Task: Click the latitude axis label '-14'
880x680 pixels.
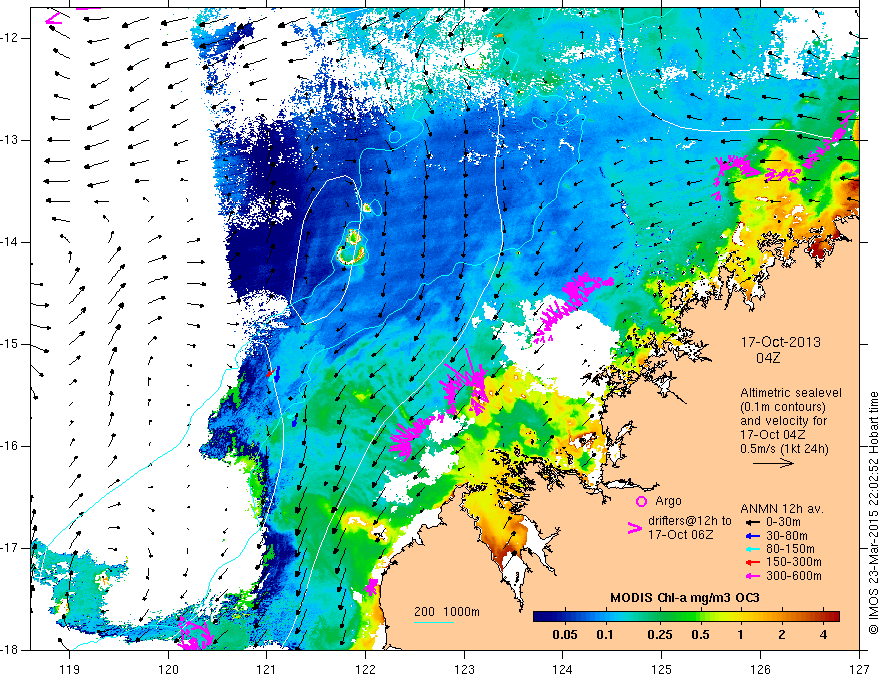Action: coord(10,242)
